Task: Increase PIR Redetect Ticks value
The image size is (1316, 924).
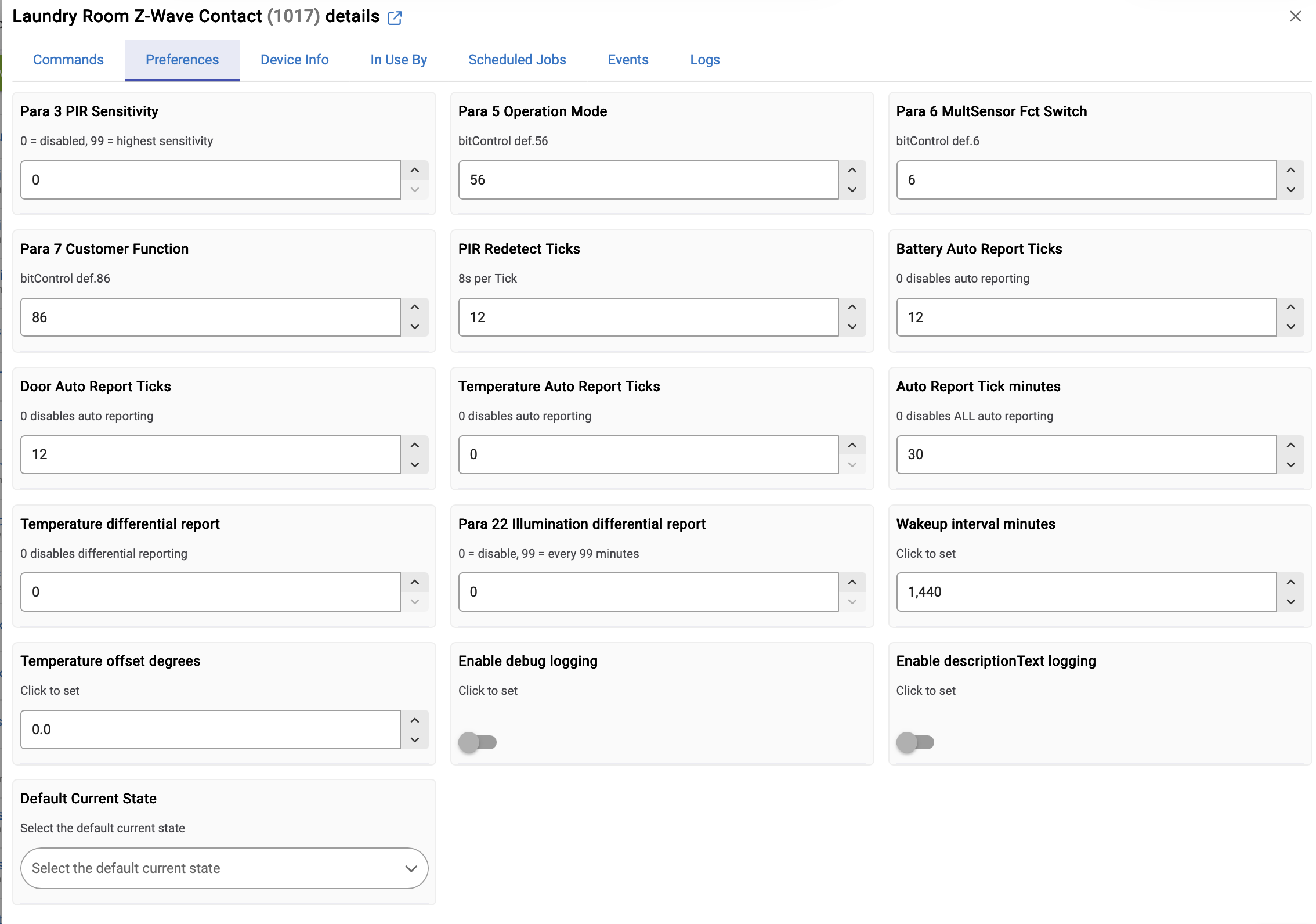Action: point(852,307)
